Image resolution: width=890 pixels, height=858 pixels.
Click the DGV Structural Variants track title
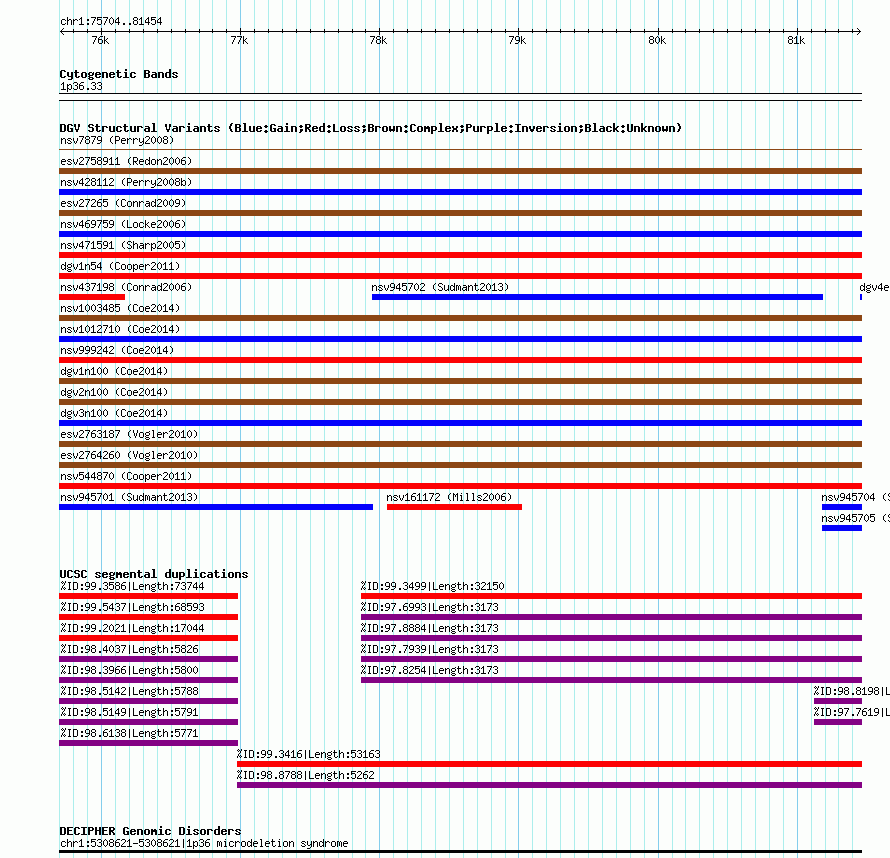(371, 128)
